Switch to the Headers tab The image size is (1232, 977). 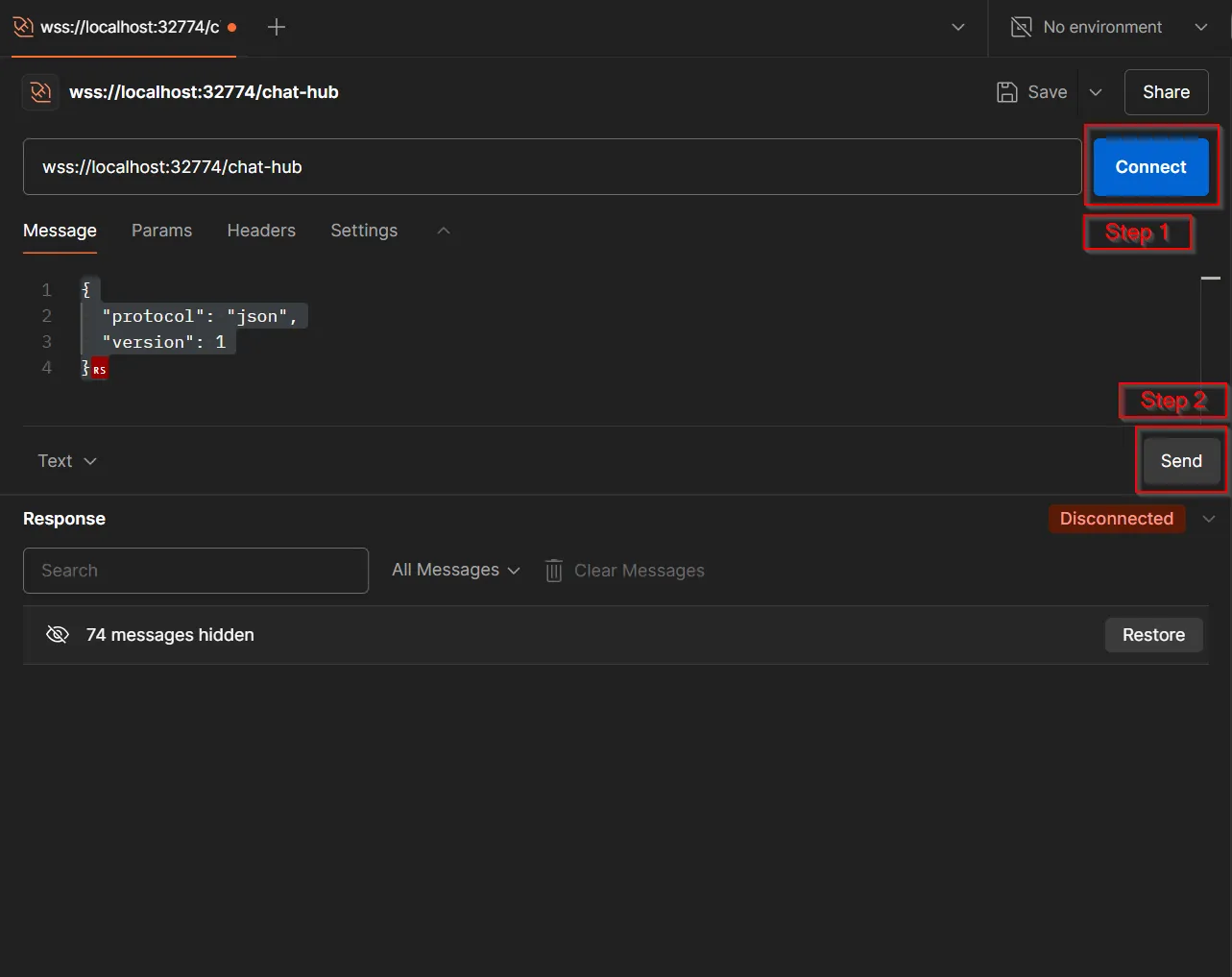point(261,231)
